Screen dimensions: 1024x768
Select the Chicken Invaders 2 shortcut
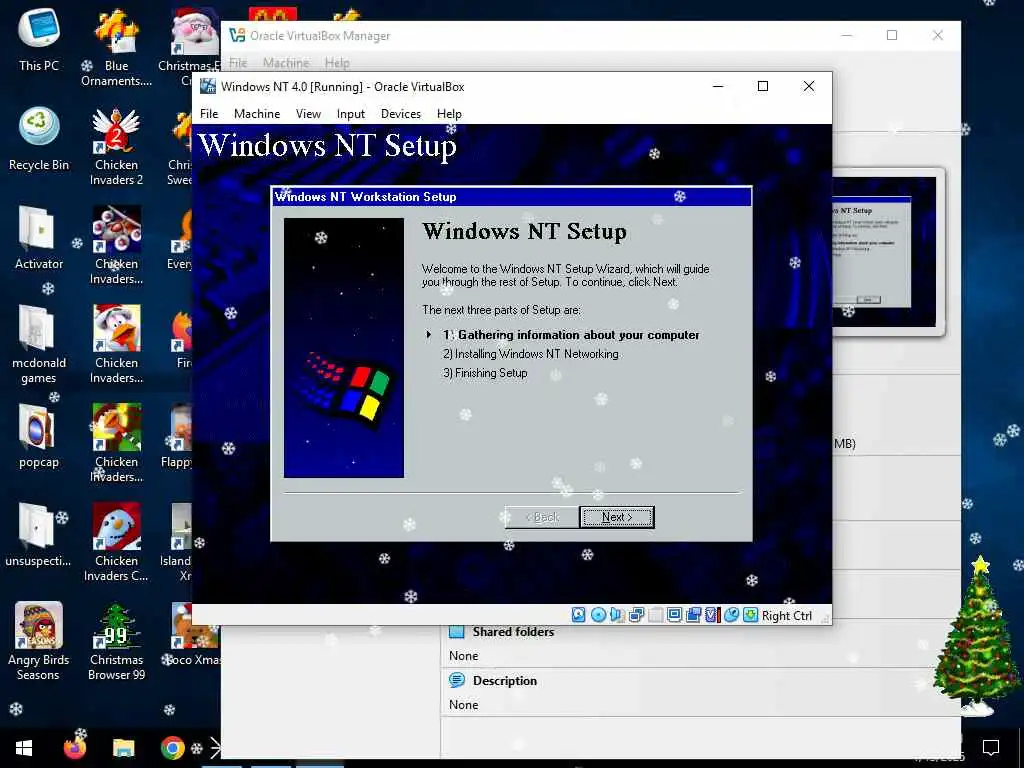[116, 146]
